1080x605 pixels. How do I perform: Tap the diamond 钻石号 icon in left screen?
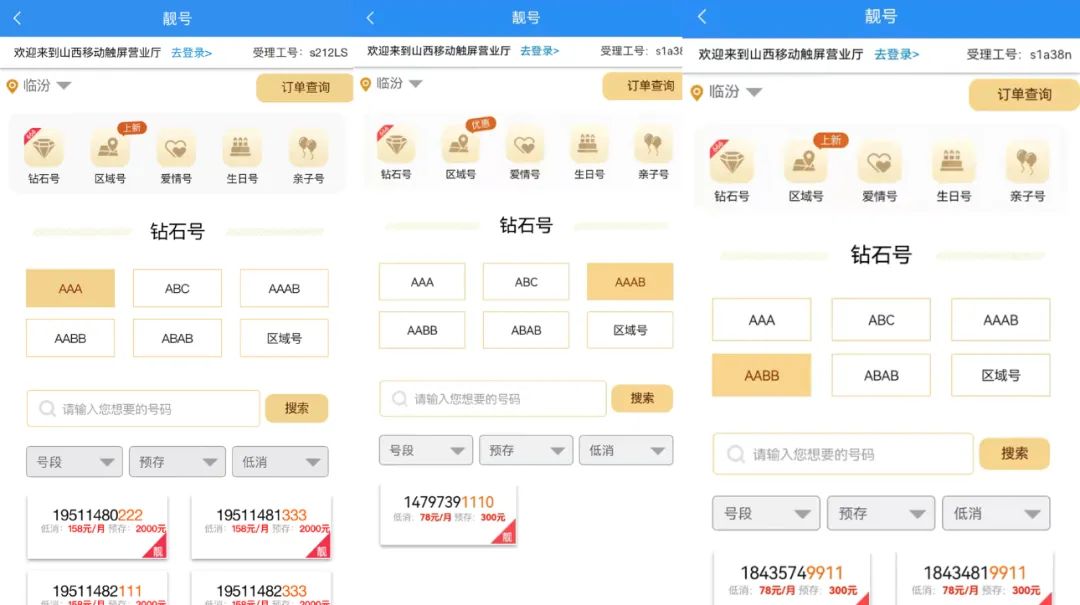(43, 150)
